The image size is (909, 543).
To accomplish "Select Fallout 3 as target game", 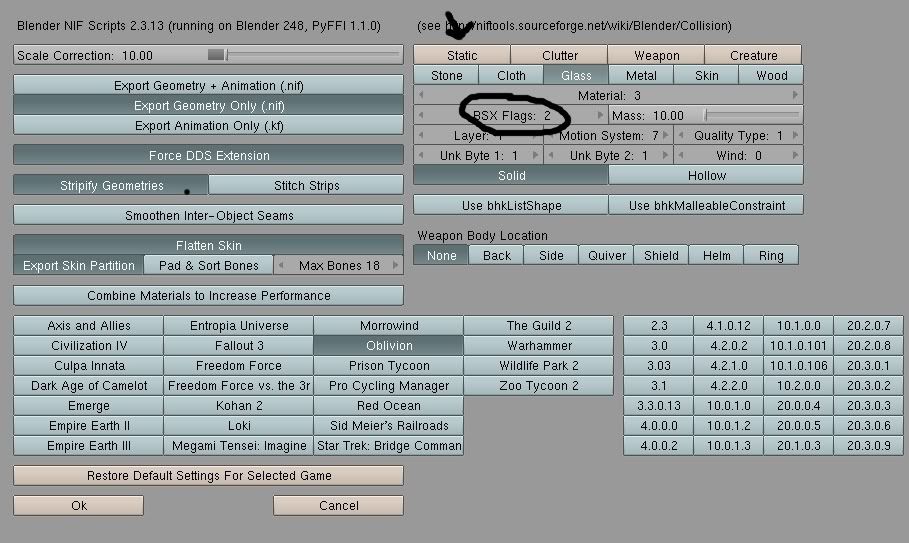I will point(239,345).
